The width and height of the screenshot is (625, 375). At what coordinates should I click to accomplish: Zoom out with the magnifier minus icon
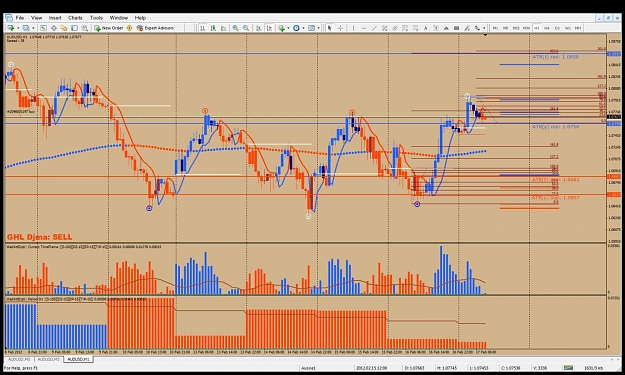[246, 28]
